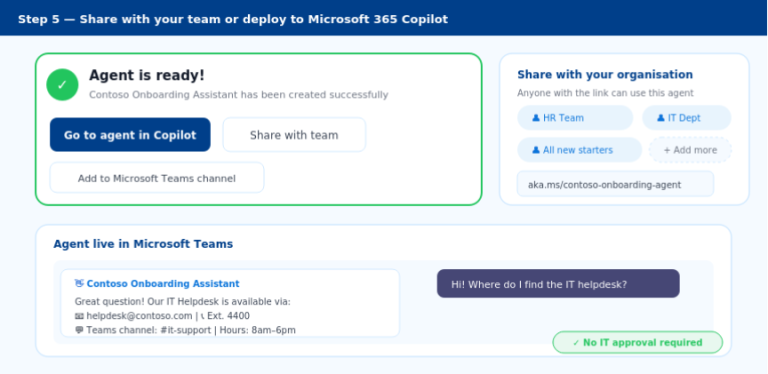Click the Contoso Onboarding Assistant name link
This screenshot has height=374, width=768.
tap(163, 283)
